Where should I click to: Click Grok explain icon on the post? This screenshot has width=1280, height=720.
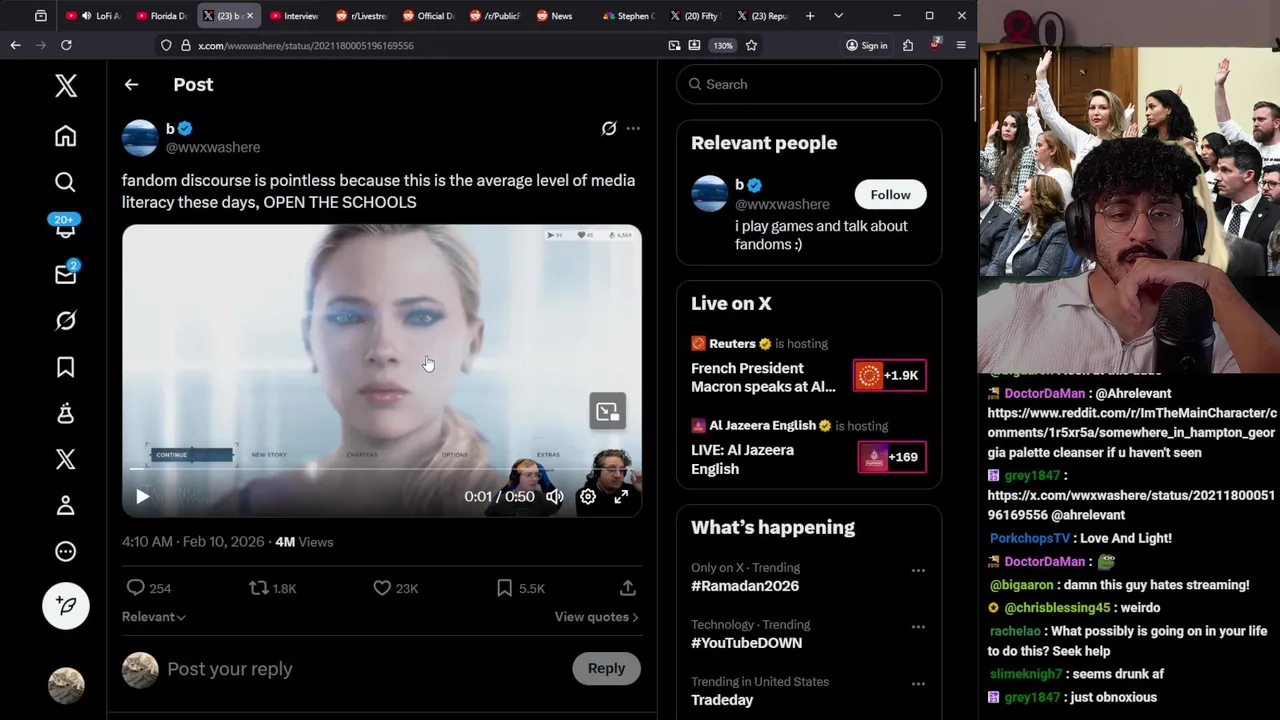[609, 128]
